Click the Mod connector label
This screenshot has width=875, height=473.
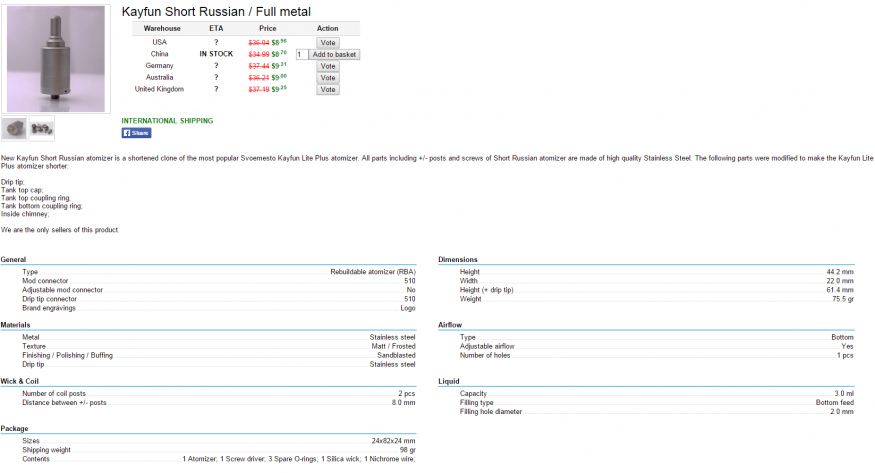point(45,281)
